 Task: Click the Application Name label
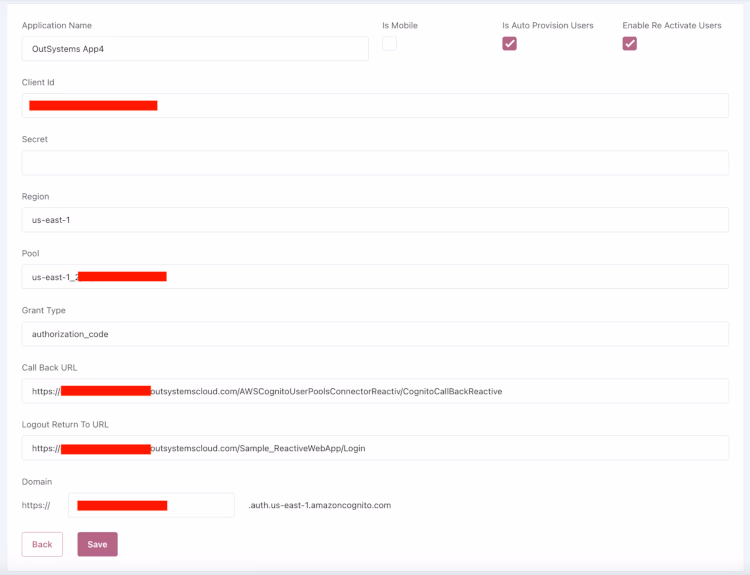pos(56,25)
